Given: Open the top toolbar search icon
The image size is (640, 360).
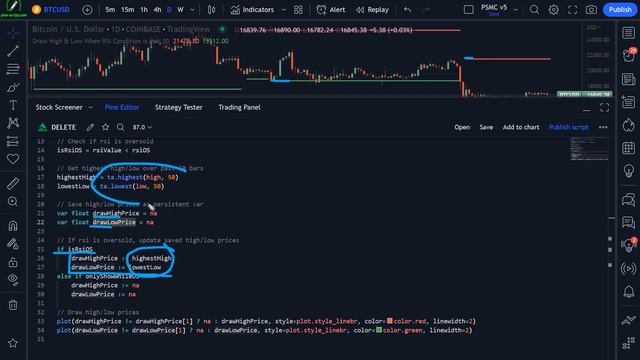Looking at the screenshot, I should 534,10.
